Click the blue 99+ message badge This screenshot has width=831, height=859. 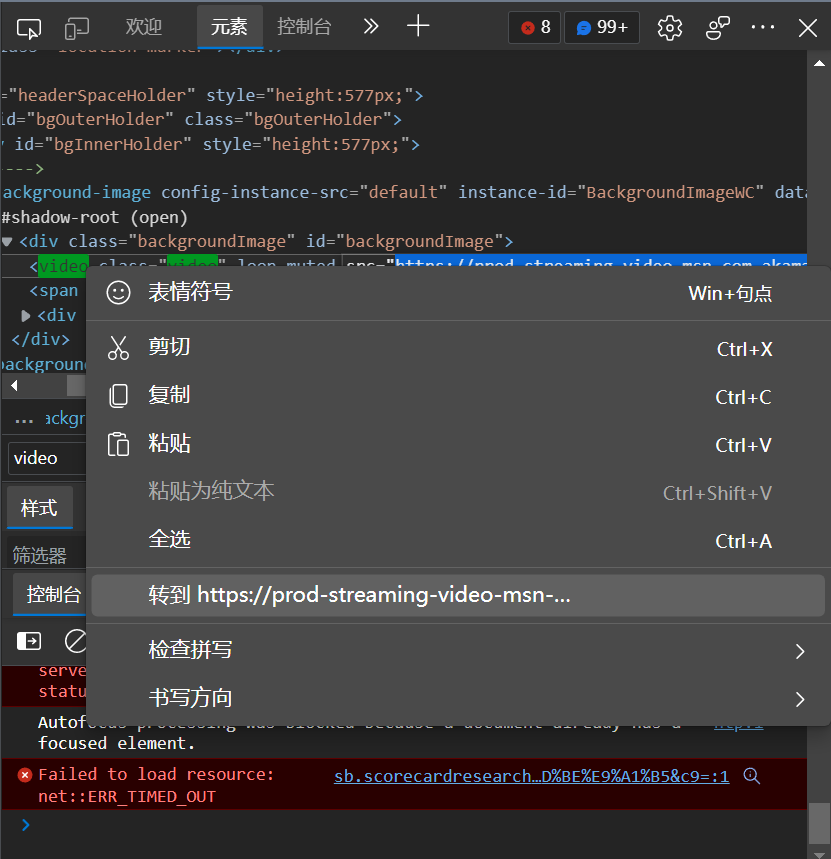(x=601, y=28)
